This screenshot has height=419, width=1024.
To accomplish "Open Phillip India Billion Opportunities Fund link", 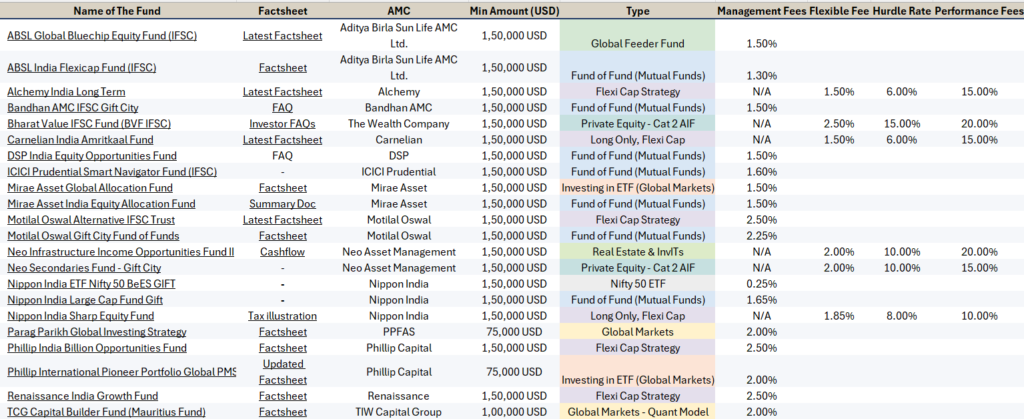I will point(97,348).
